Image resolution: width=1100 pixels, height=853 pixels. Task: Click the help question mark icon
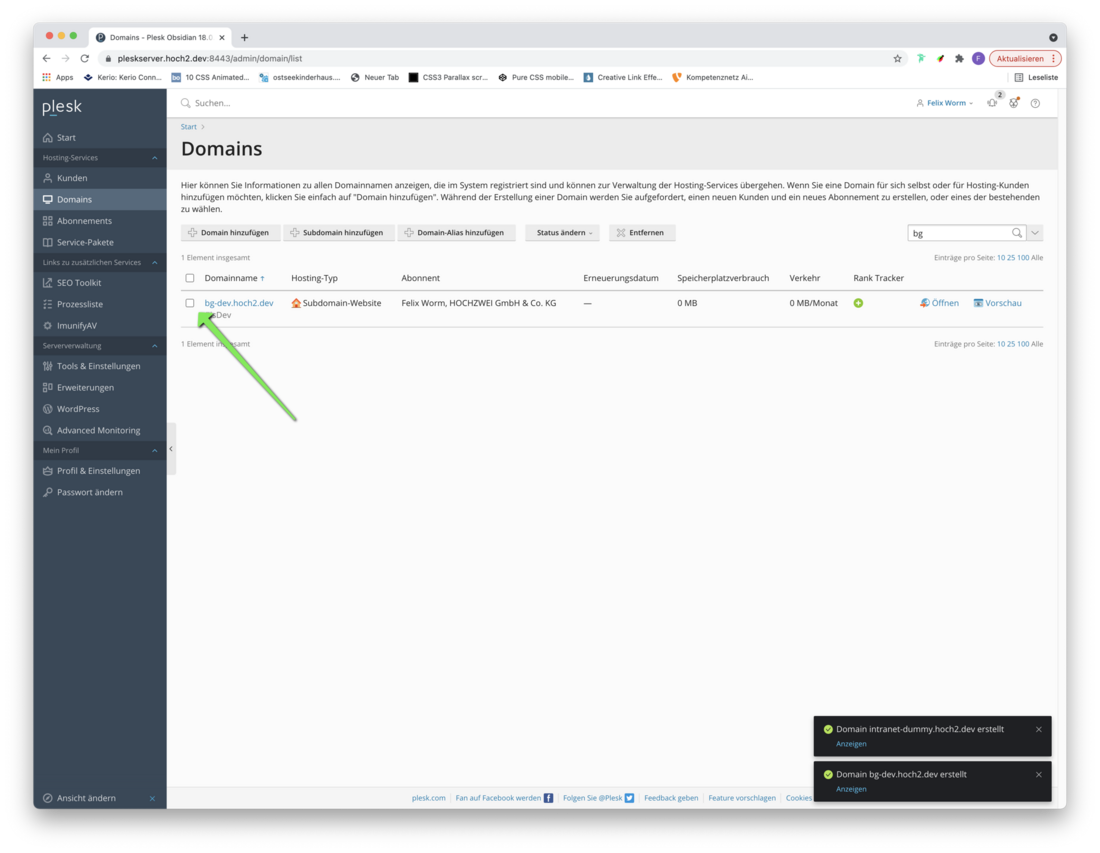coord(1035,103)
